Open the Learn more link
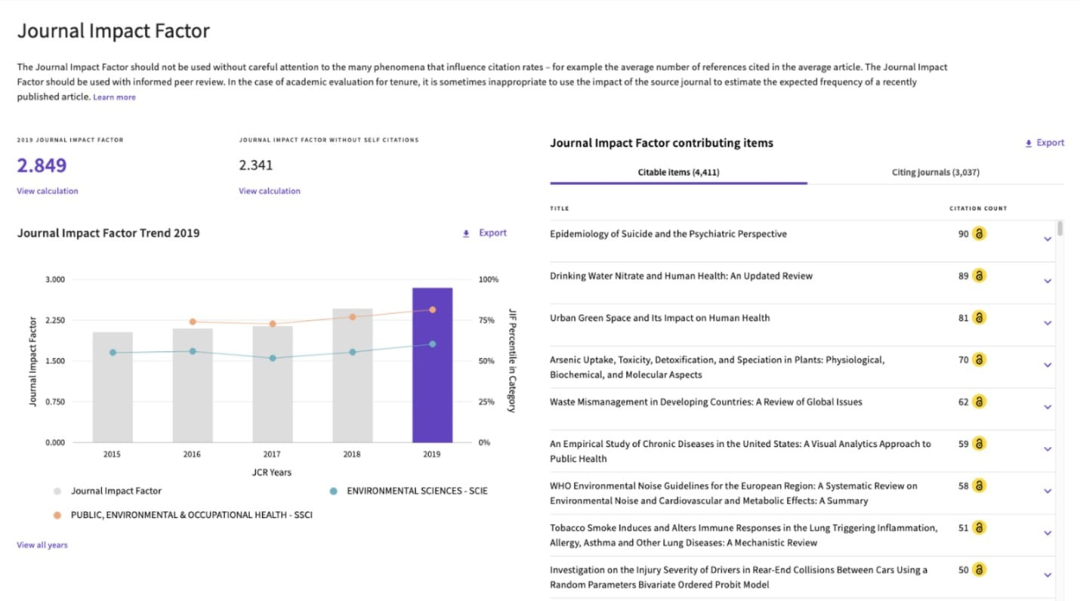Image resolution: width=1080 pixels, height=601 pixels. [114, 97]
